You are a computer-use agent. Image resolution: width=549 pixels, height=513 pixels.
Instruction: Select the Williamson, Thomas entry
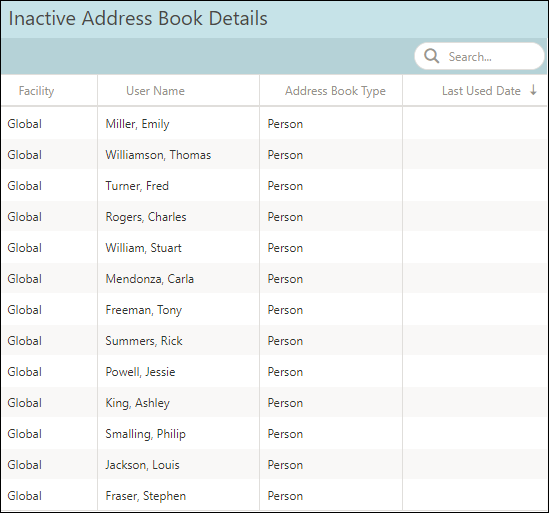[158, 155]
